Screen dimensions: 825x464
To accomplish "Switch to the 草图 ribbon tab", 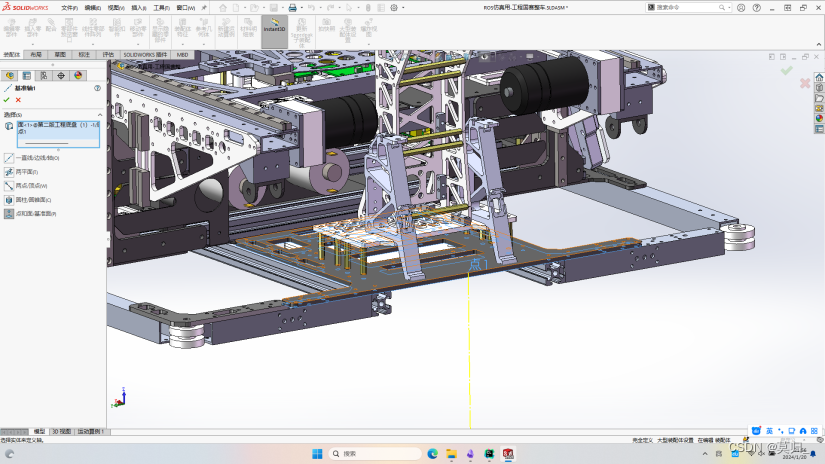I will pos(60,55).
